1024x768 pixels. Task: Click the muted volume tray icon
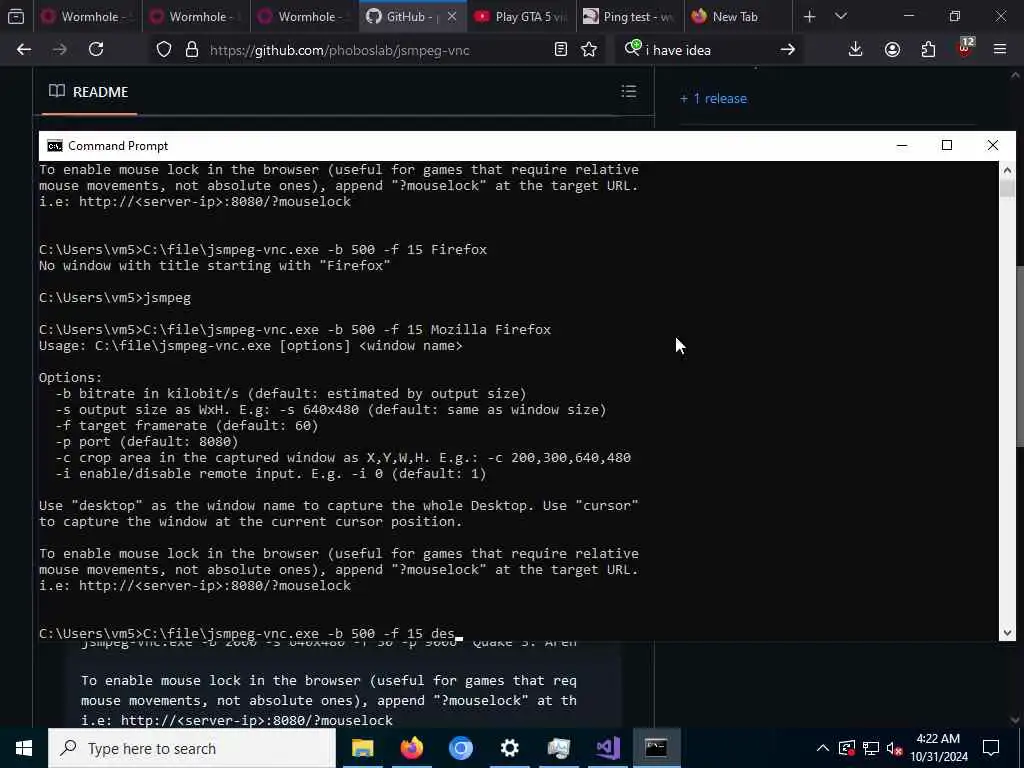click(895, 748)
